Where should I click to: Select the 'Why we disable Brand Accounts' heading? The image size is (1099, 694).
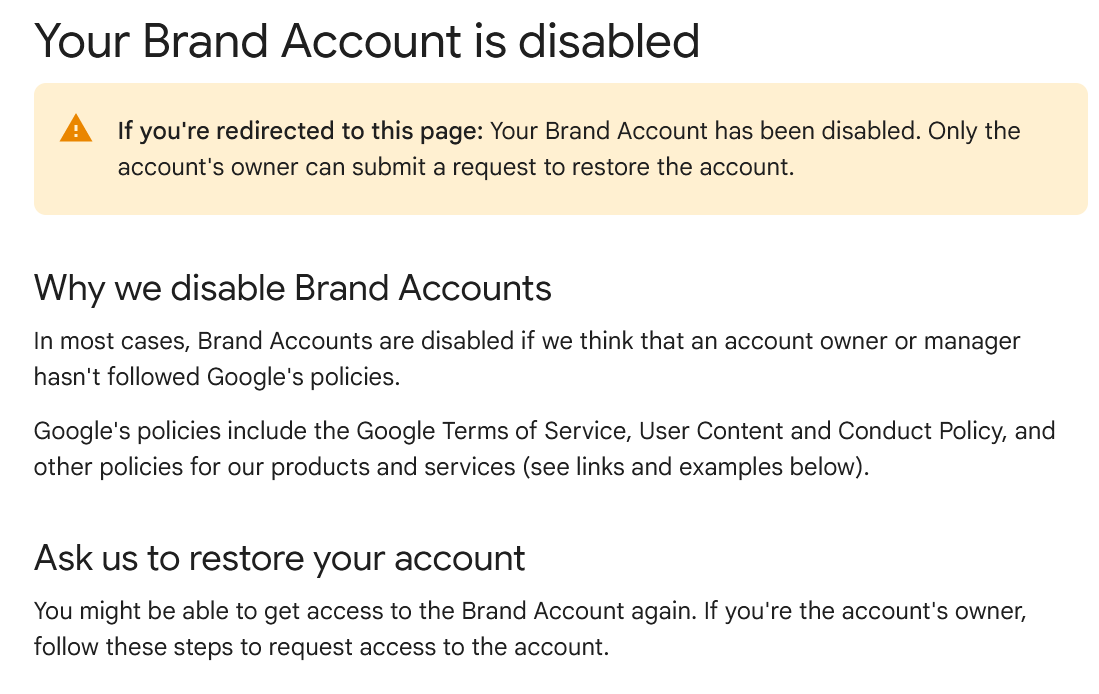pyautogui.click(x=292, y=288)
